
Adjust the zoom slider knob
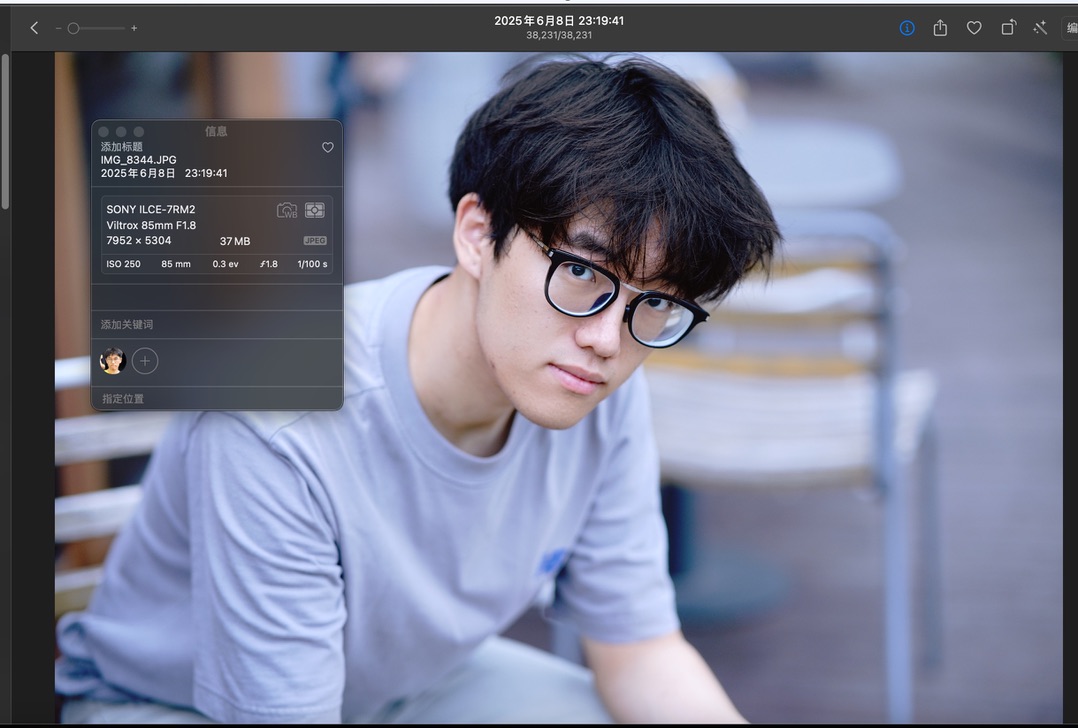(74, 28)
